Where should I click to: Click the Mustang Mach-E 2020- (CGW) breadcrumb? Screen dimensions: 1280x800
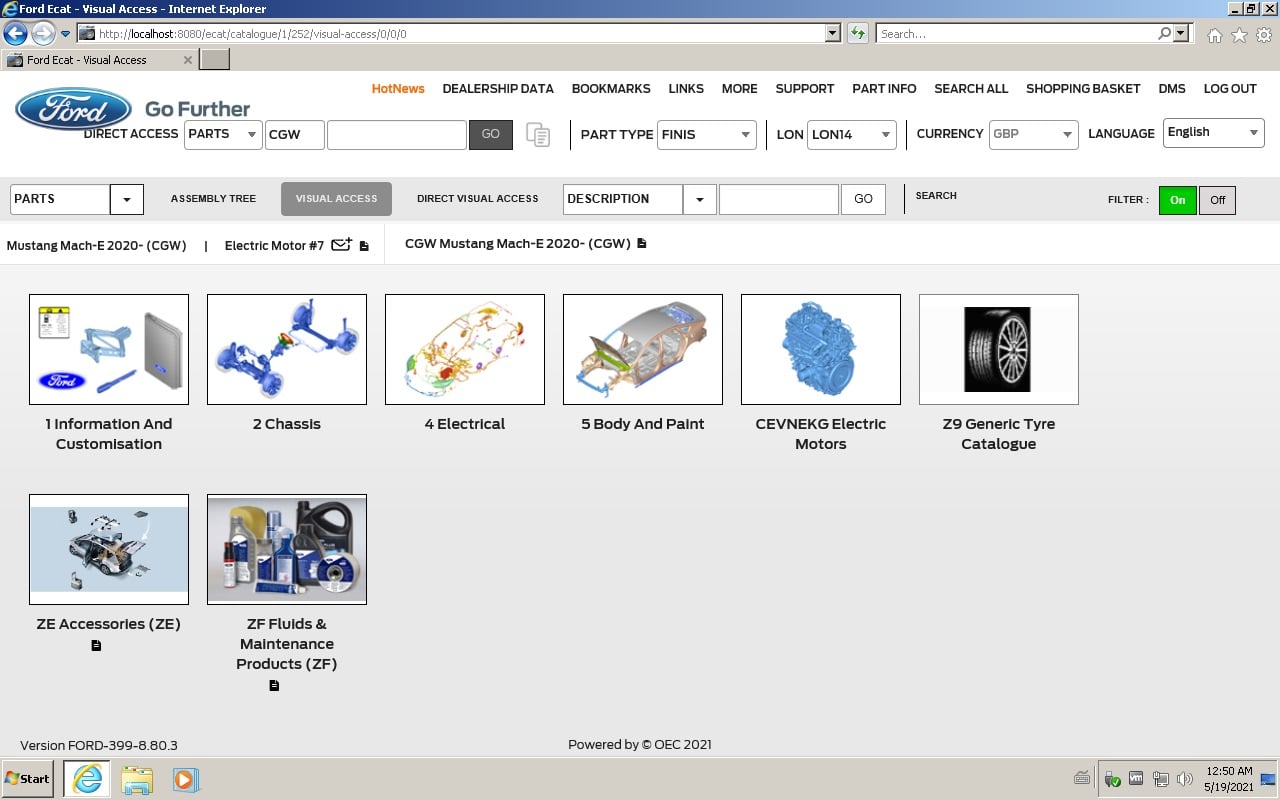pos(96,245)
